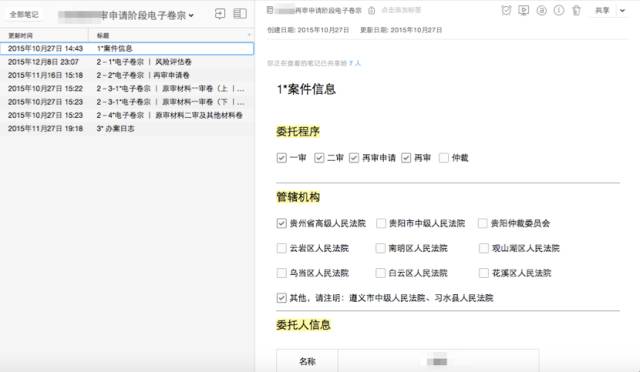Check the 云岩区人民法院 checkbox

coord(282,248)
